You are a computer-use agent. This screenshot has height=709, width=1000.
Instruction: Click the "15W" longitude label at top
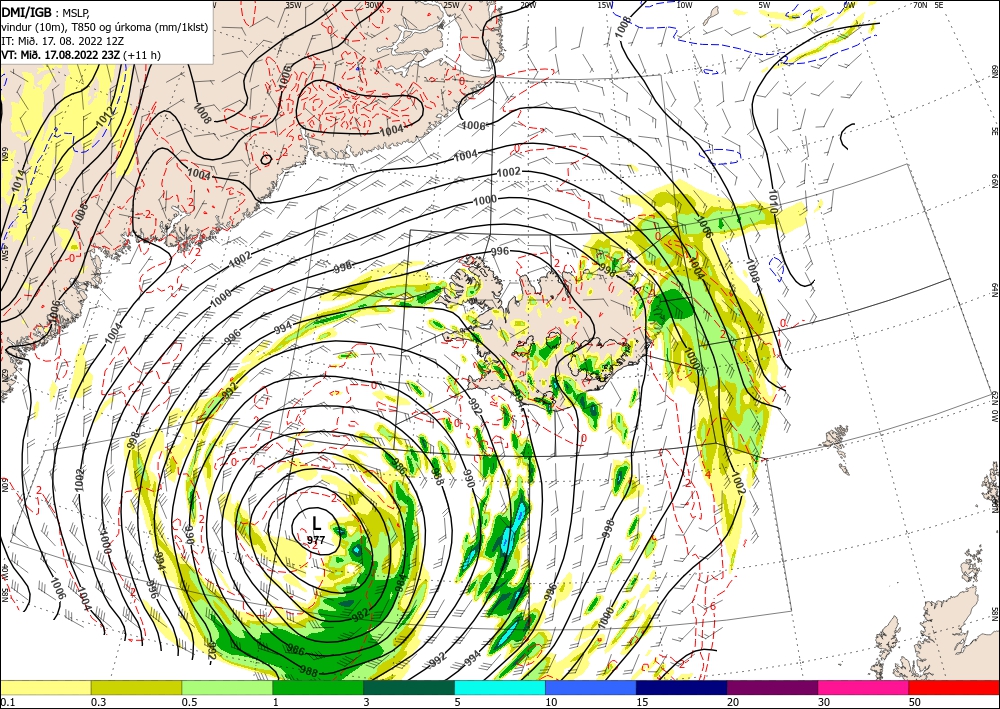click(x=606, y=5)
